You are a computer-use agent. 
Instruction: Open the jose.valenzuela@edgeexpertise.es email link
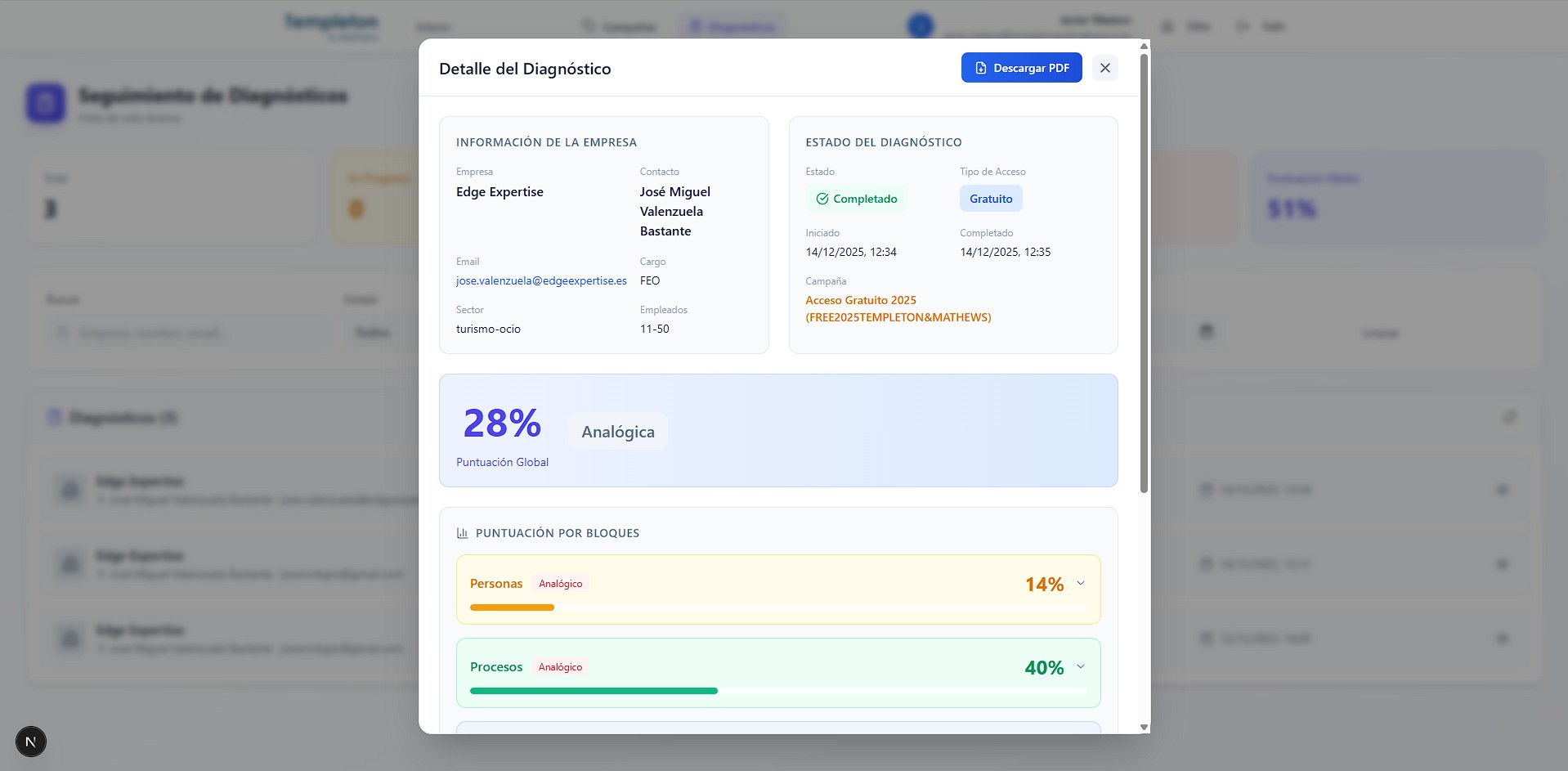point(541,280)
